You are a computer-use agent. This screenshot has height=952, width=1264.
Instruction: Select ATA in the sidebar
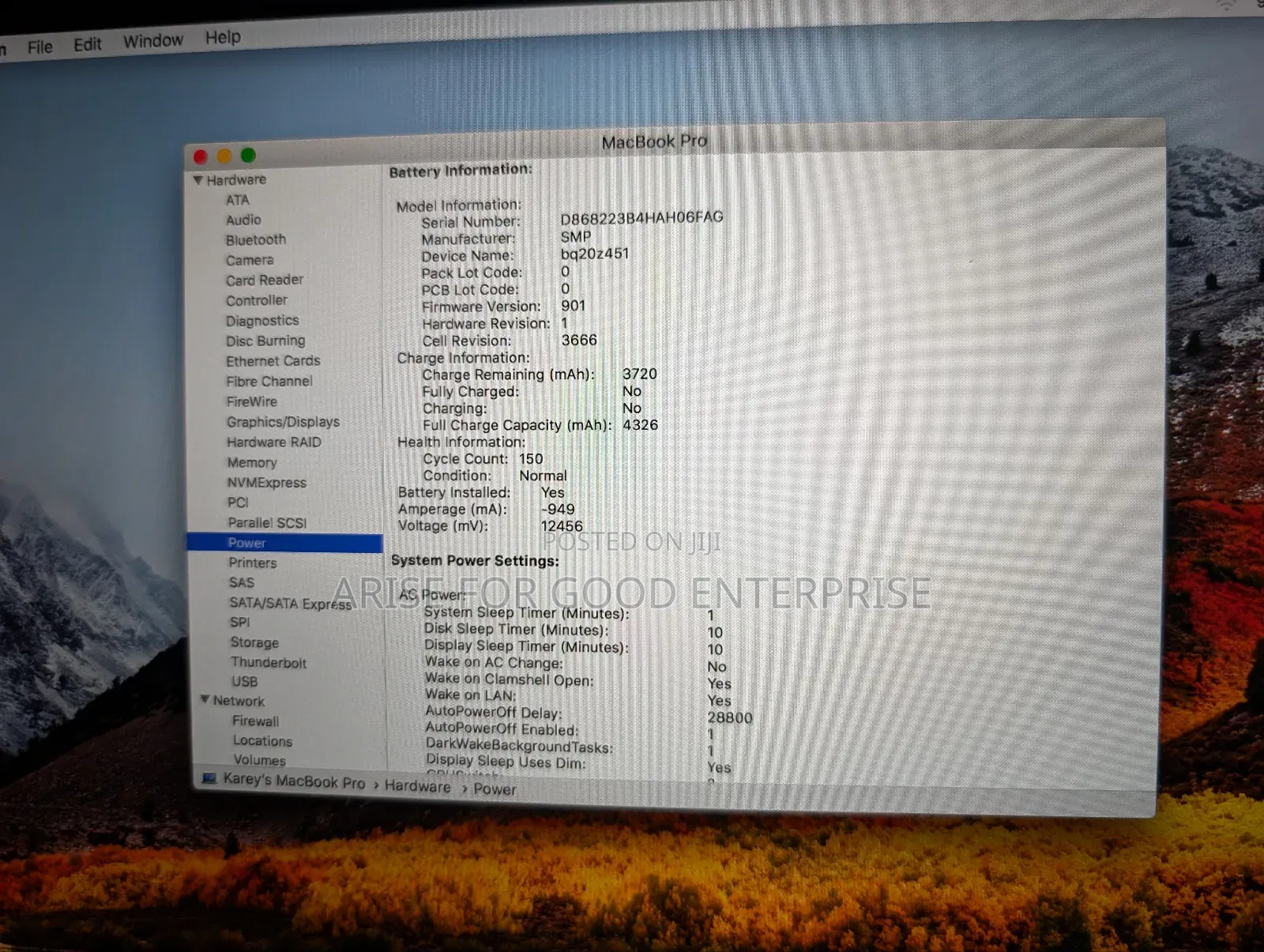(x=237, y=200)
